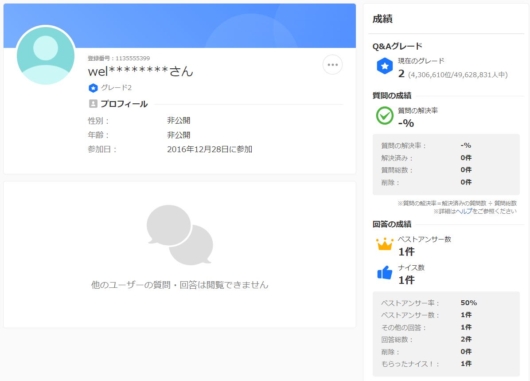
Task: Click the blue thumbs-up nice count icon
Action: (x=385, y=272)
